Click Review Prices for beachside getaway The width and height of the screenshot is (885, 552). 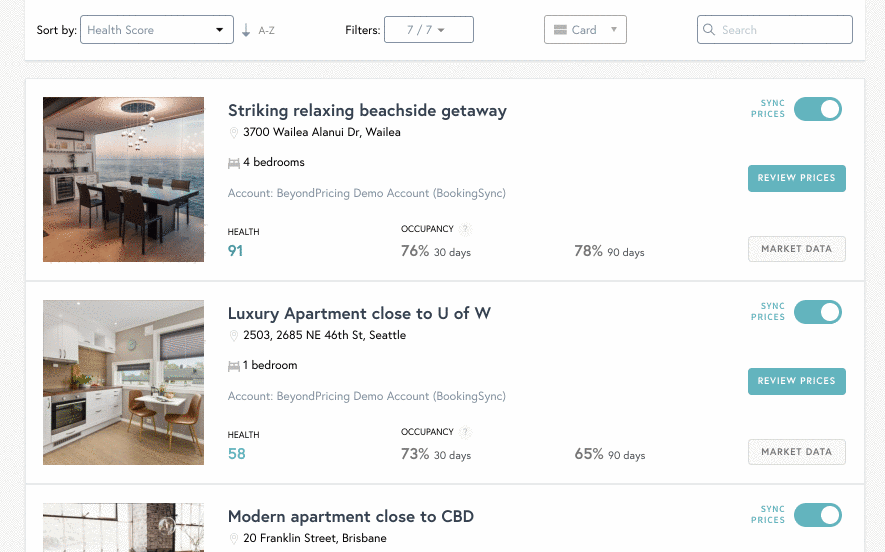tap(796, 178)
